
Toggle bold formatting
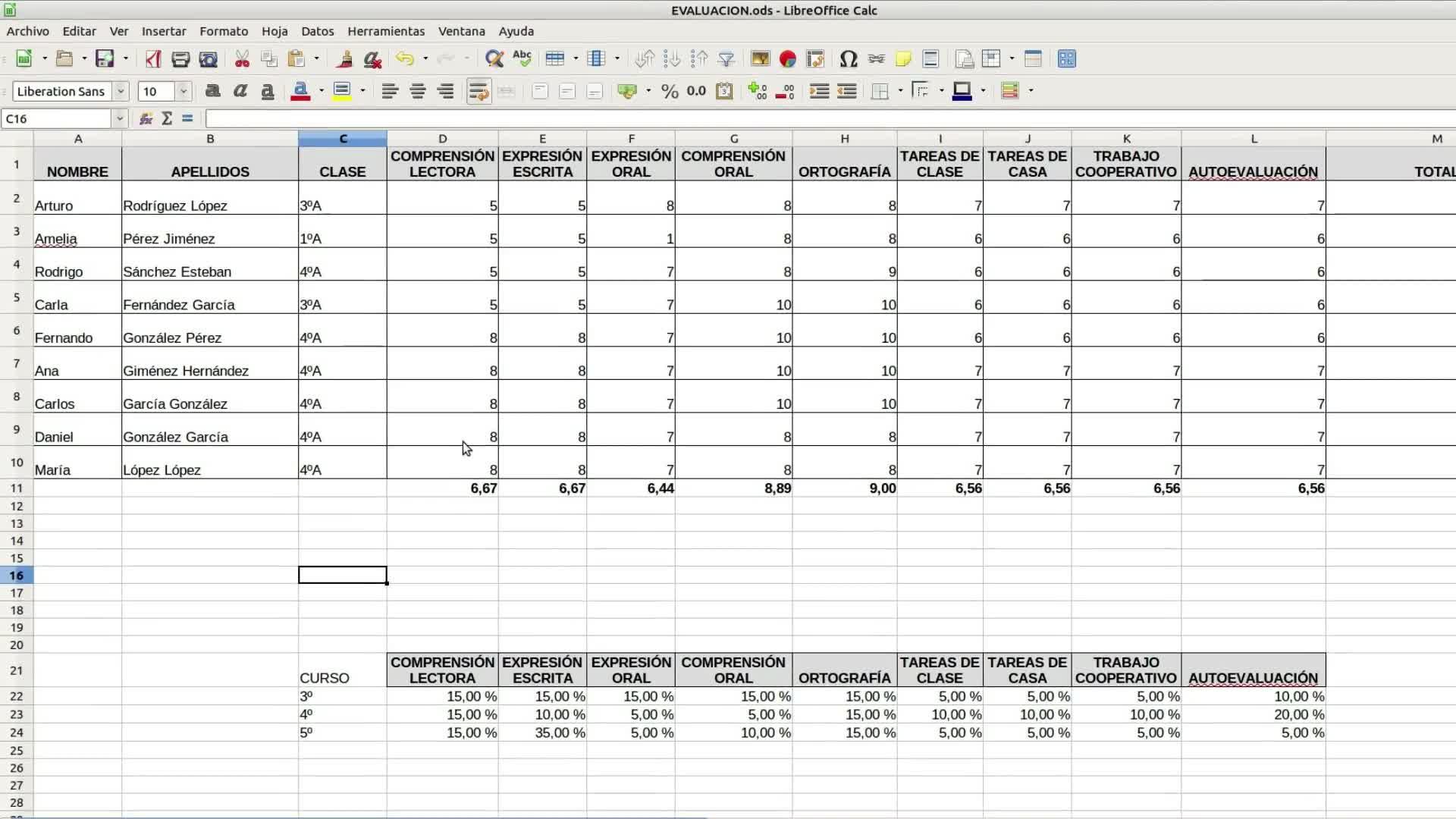pyautogui.click(x=213, y=92)
